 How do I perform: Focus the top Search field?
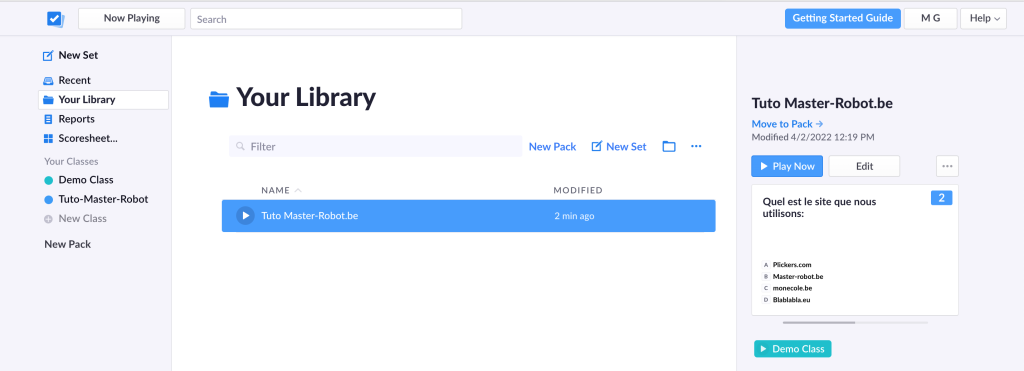(326, 19)
